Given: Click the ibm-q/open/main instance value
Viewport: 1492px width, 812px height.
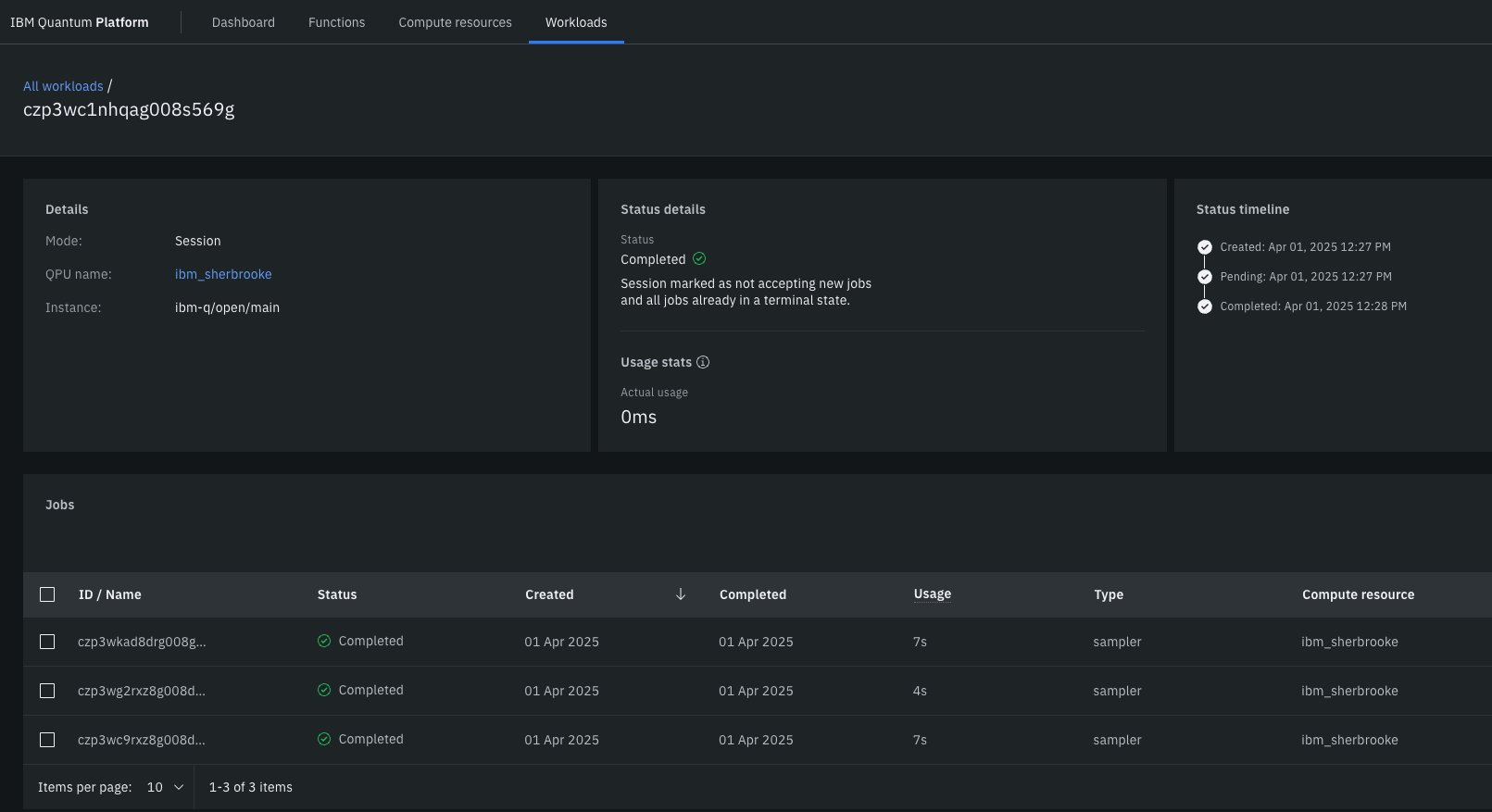Looking at the screenshot, I should pyautogui.click(x=227, y=307).
